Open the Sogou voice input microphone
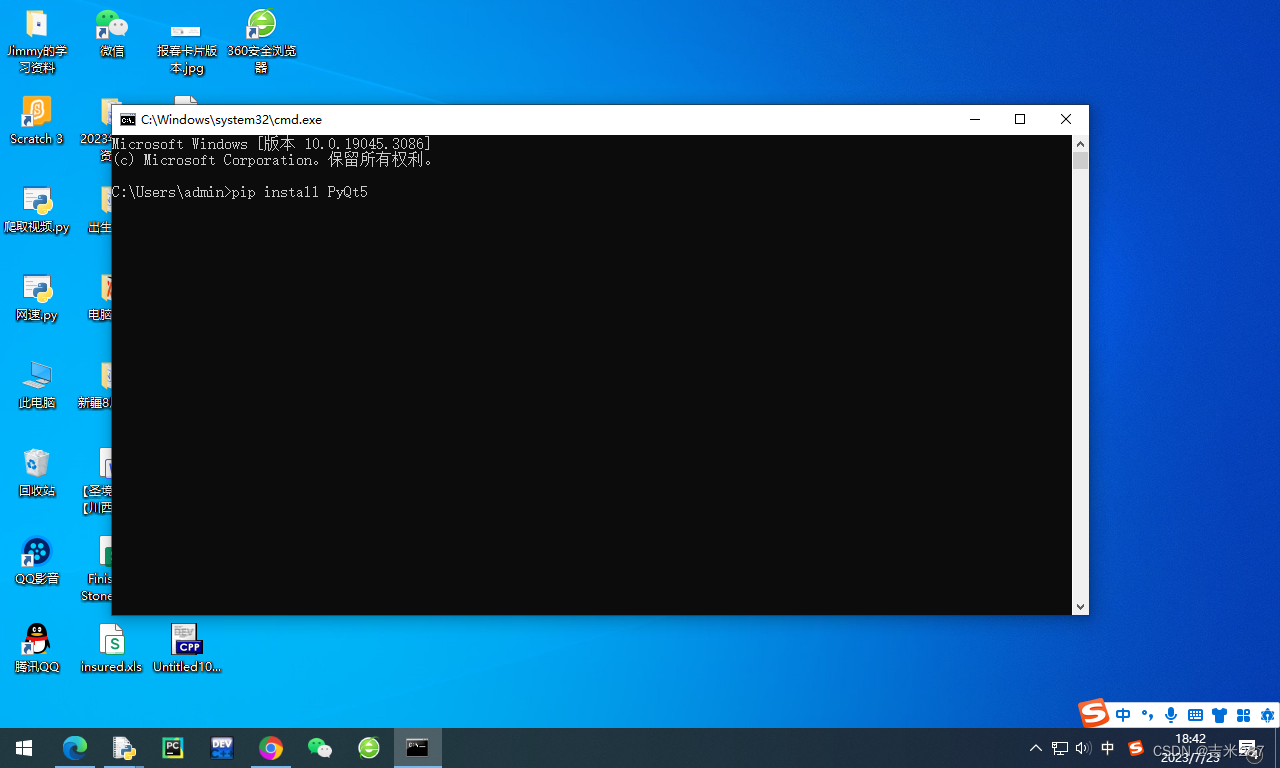 coord(1171,715)
